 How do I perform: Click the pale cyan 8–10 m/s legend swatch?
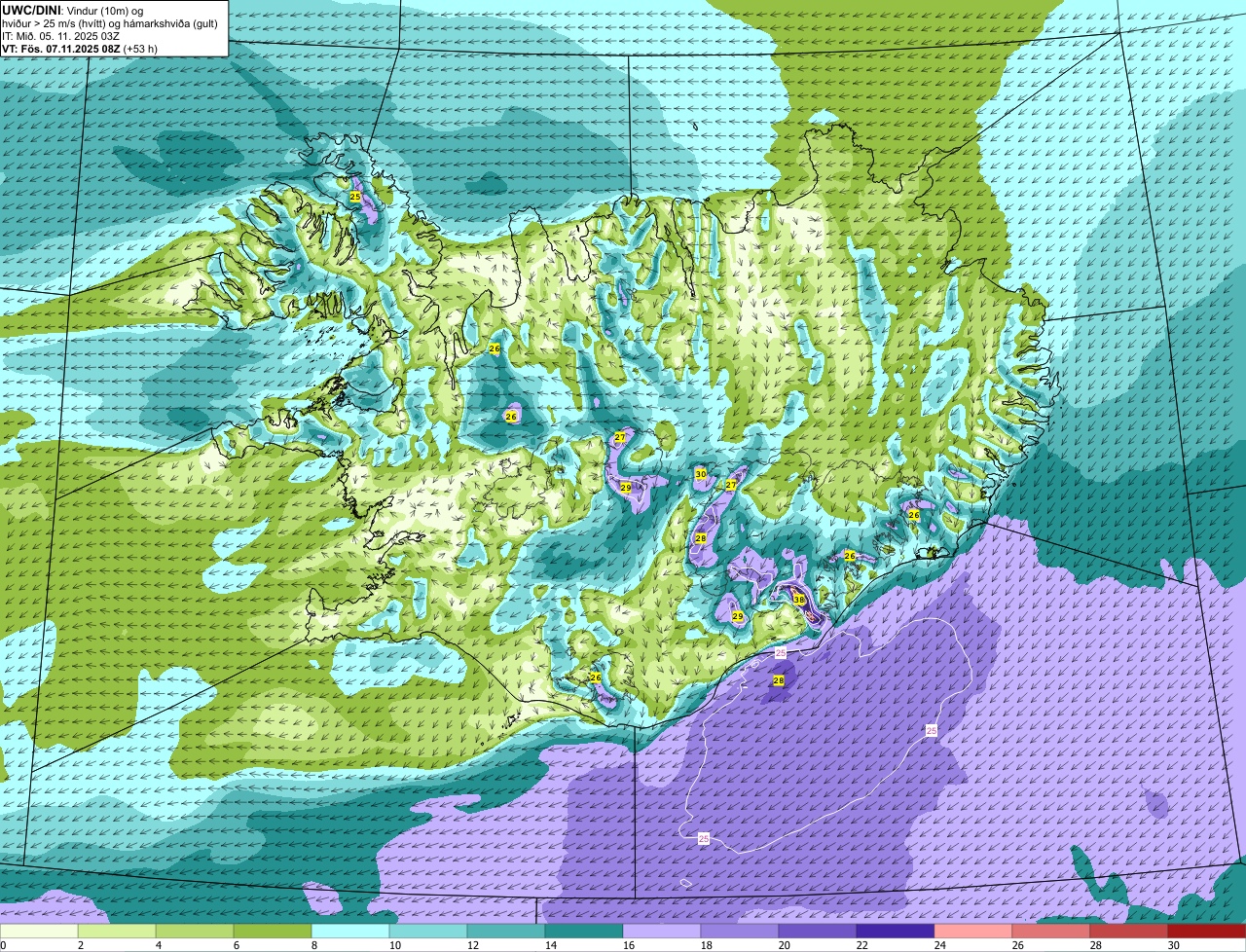click(x=350, y=932)
